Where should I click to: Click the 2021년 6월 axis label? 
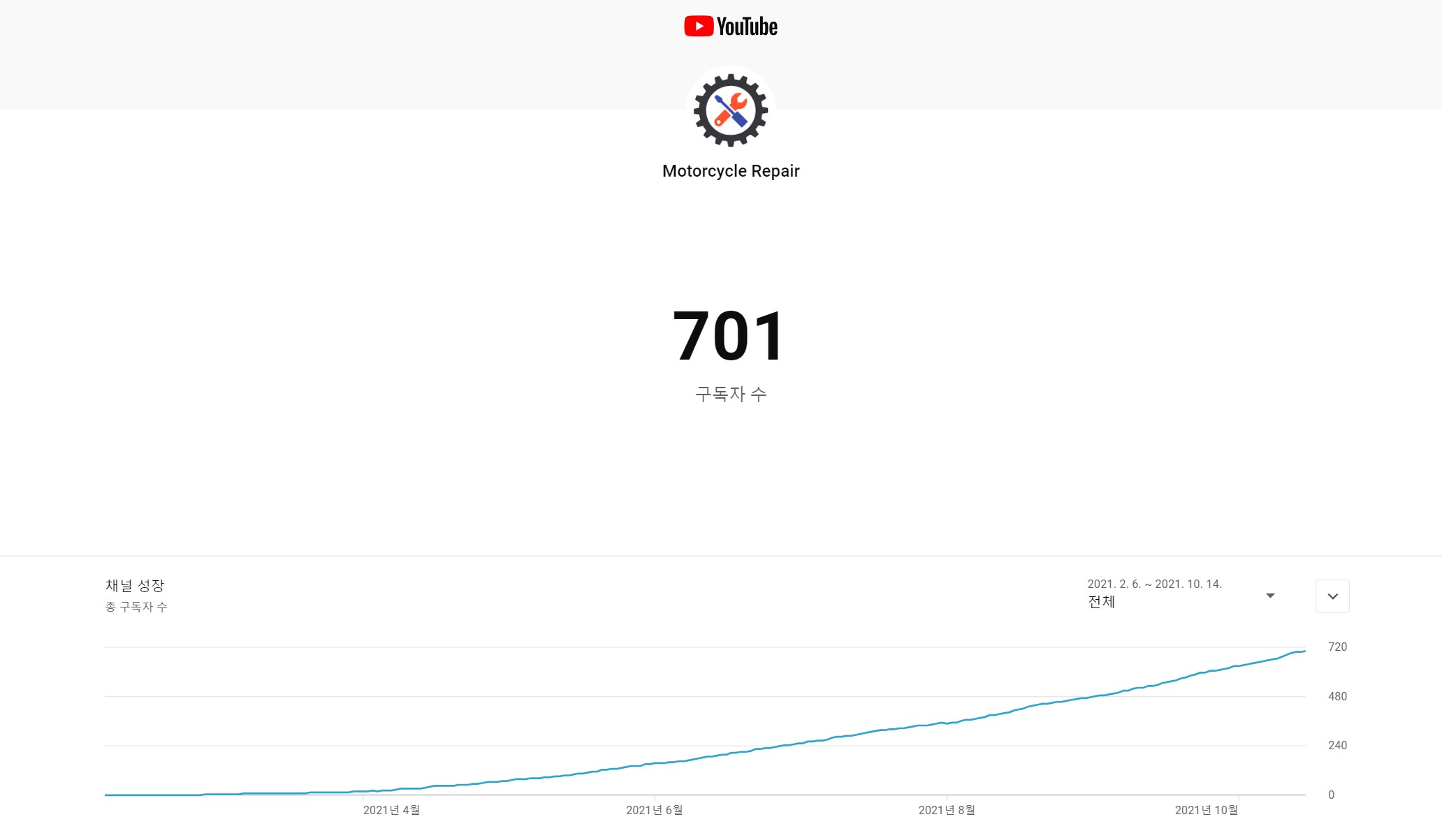pos(654,810)
